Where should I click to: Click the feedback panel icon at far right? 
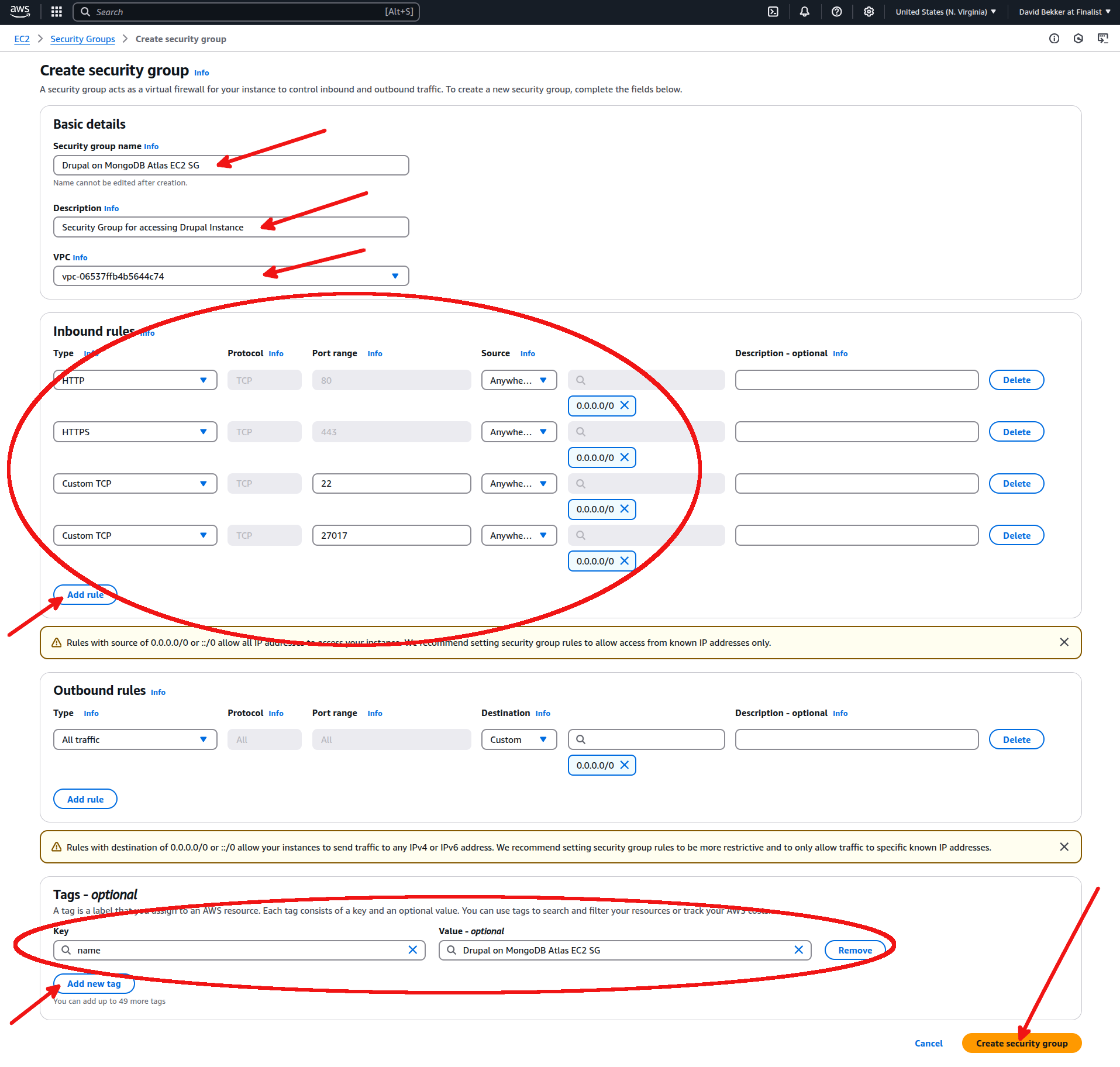(1103, 39)
